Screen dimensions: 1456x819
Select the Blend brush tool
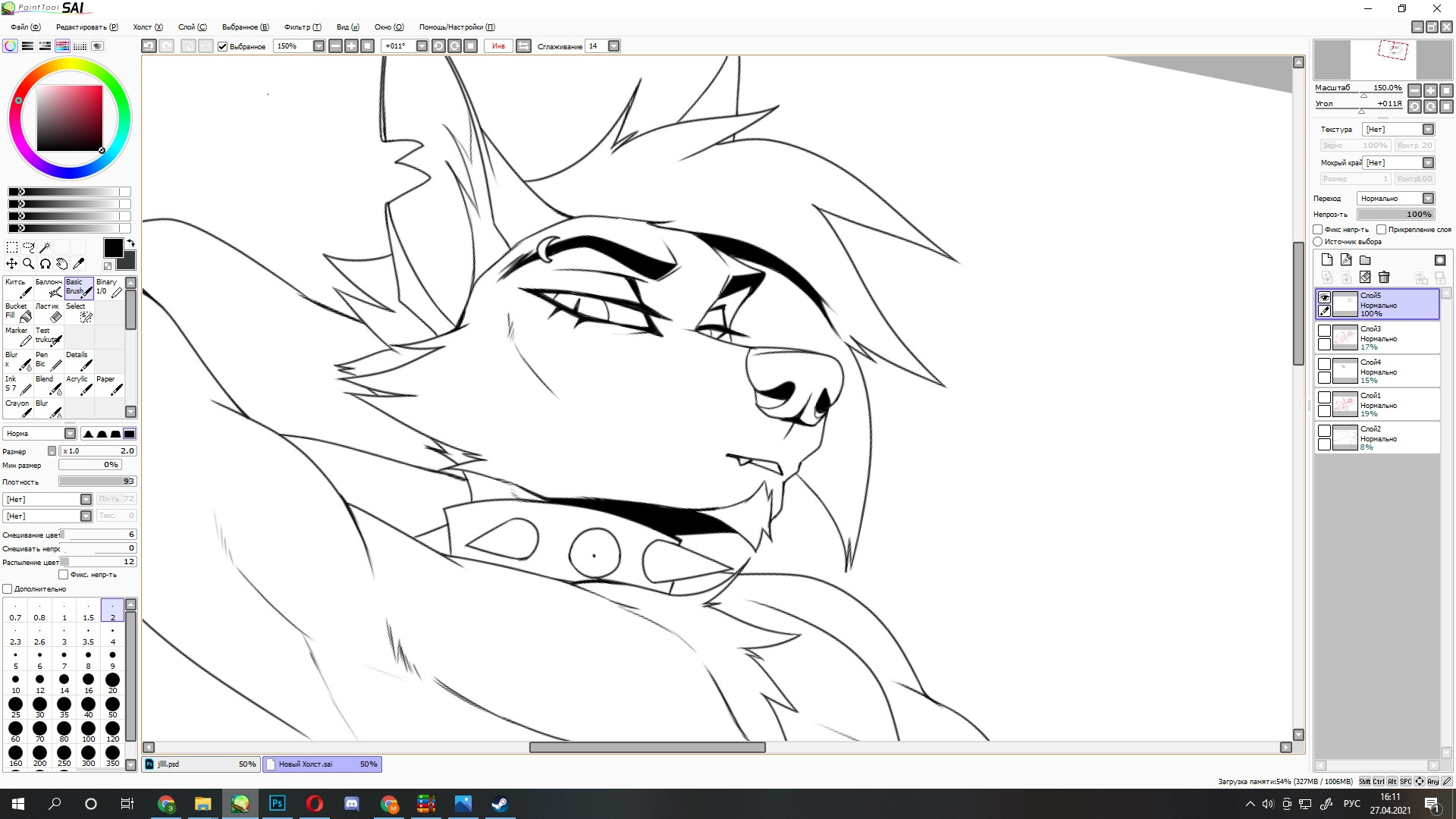pyautogui.click(x=49, y=384)
